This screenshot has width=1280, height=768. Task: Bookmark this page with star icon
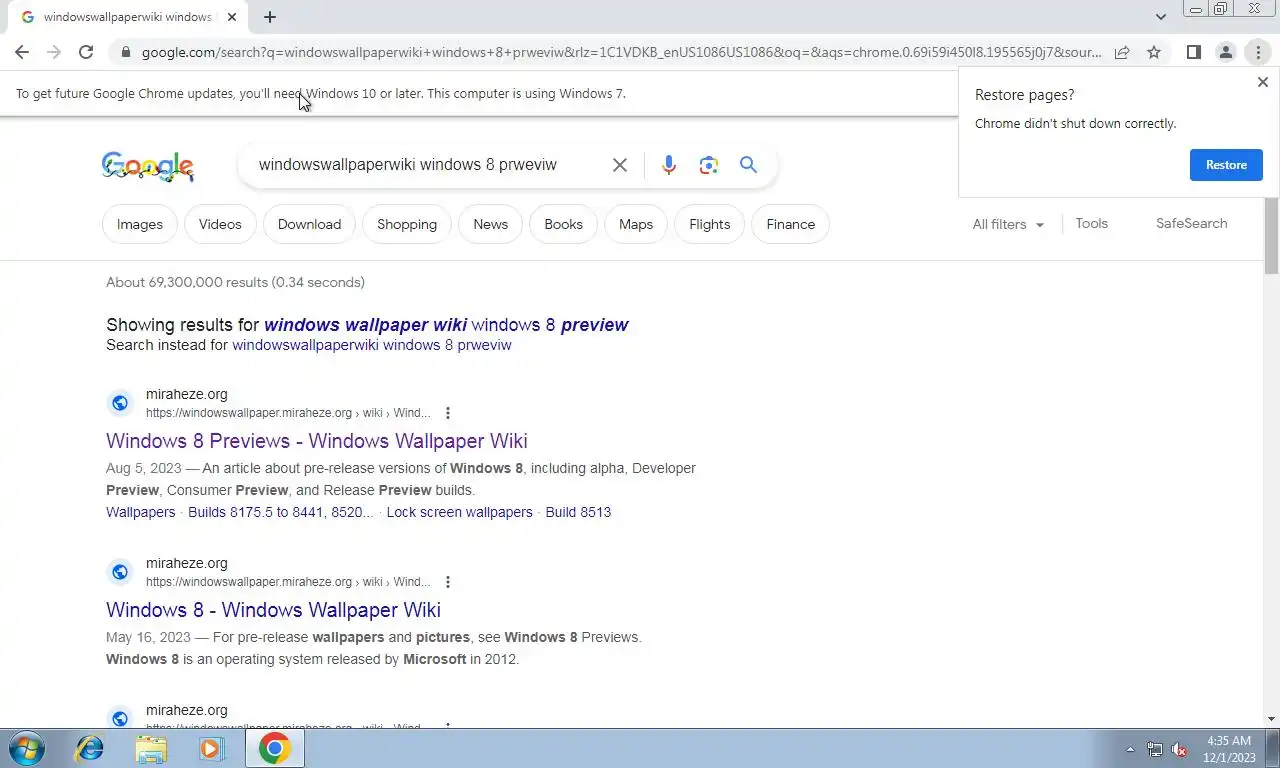pos(1154,52)
